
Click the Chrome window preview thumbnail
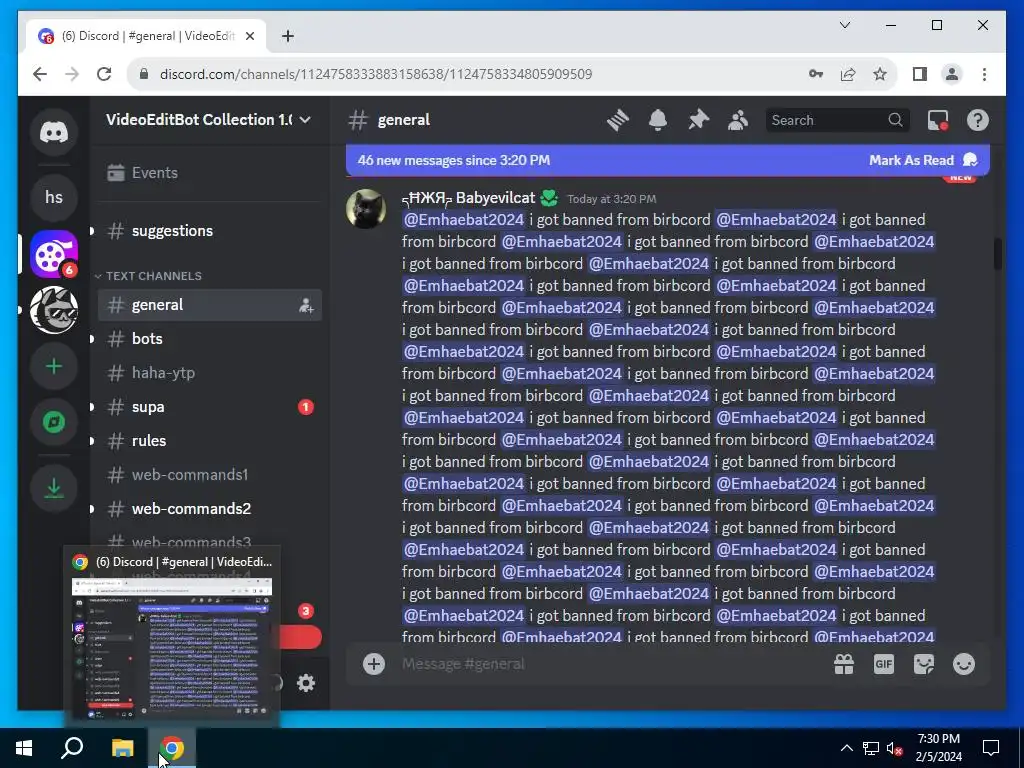[x=172, y=648]
